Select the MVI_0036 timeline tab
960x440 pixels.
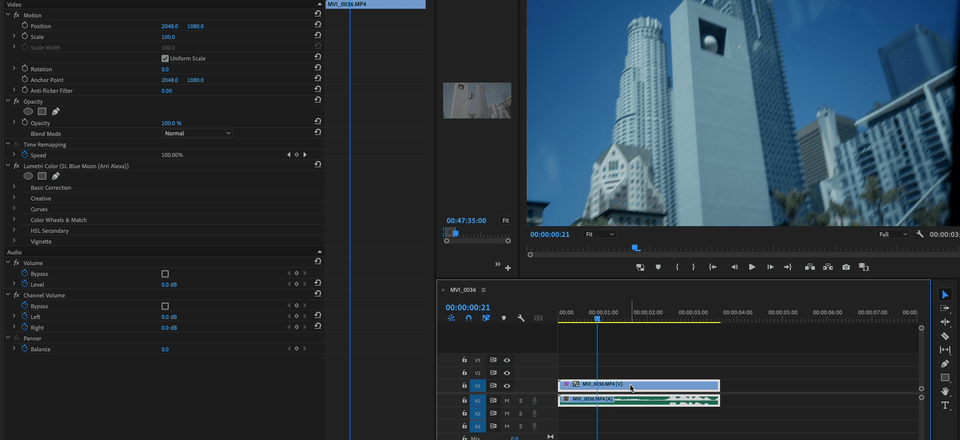(x=463, y=290)
